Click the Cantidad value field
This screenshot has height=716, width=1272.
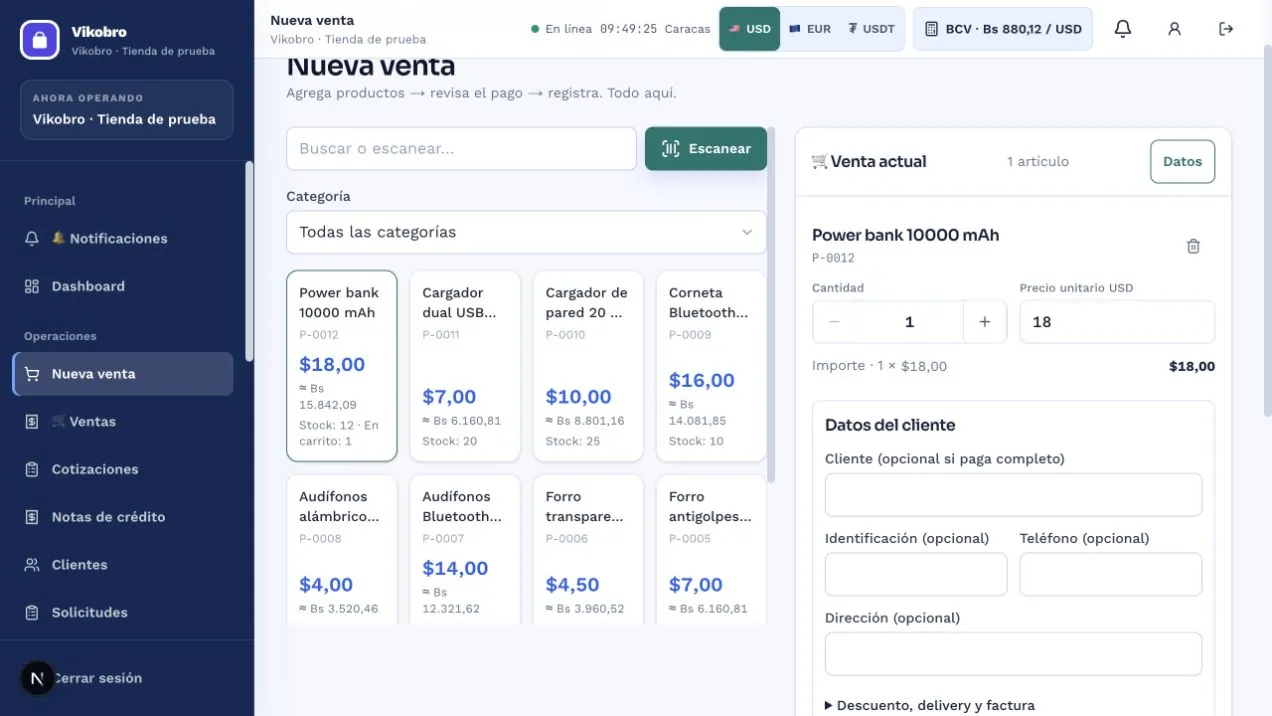910,322
